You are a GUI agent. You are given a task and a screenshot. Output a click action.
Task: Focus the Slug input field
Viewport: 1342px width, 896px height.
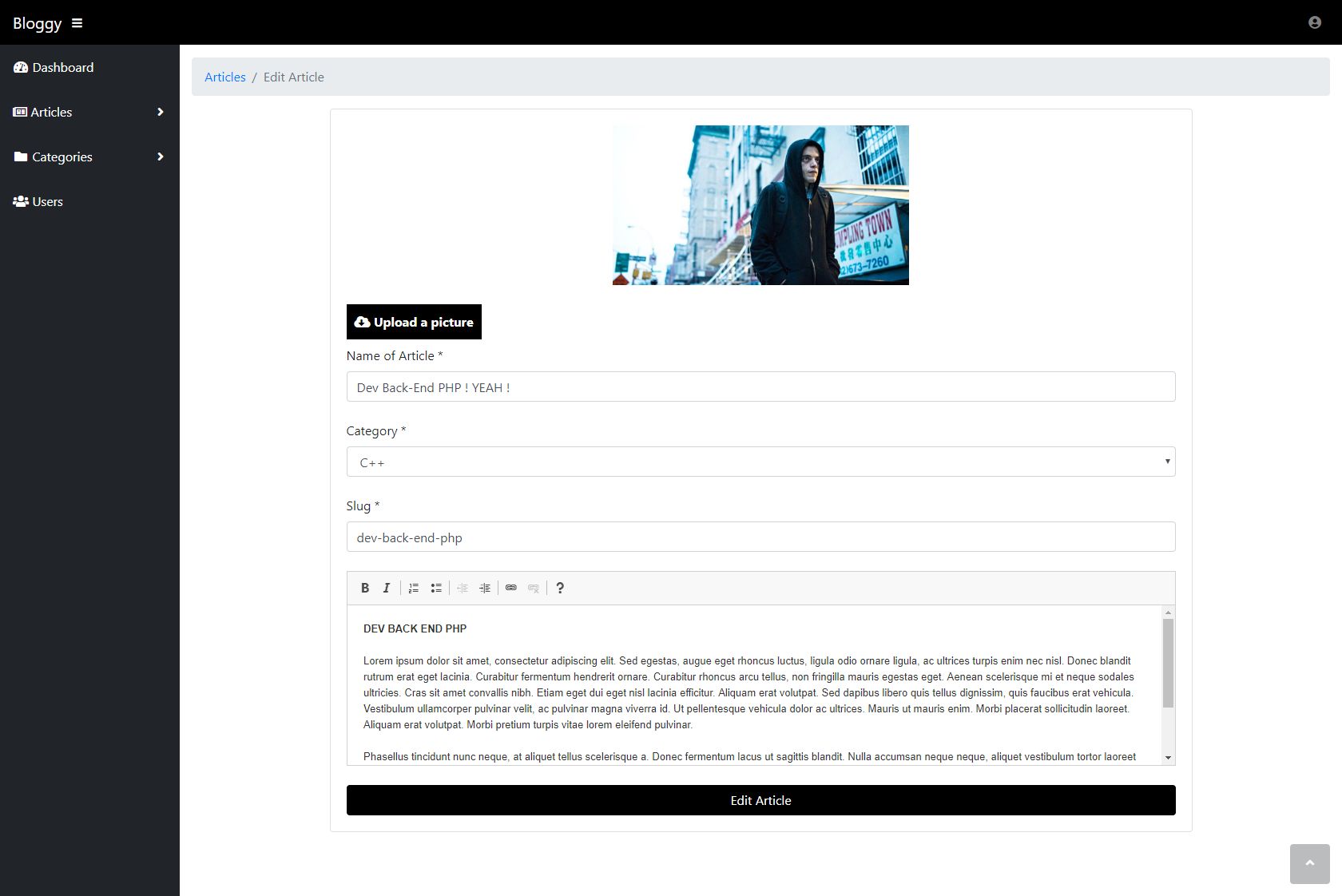760,537
